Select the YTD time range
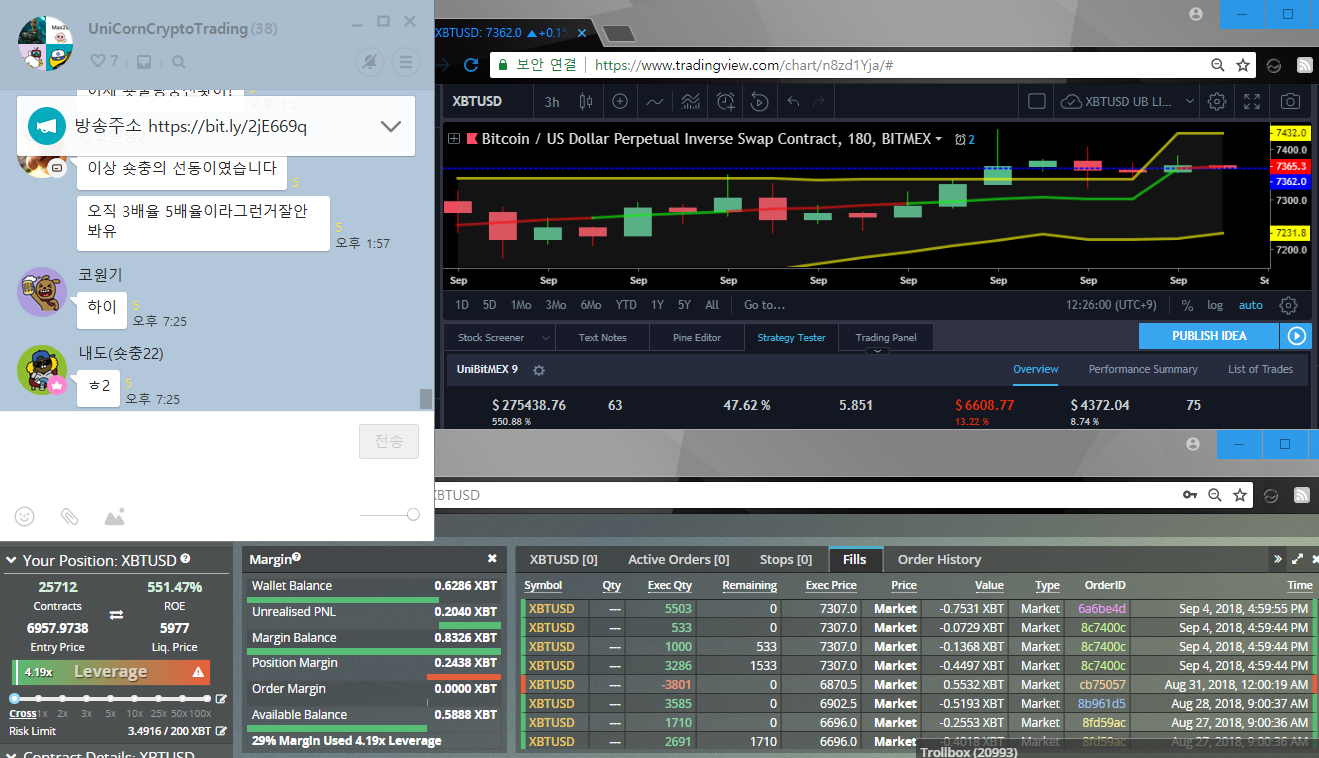This screenshot has height=758, width=1319. 626,305
